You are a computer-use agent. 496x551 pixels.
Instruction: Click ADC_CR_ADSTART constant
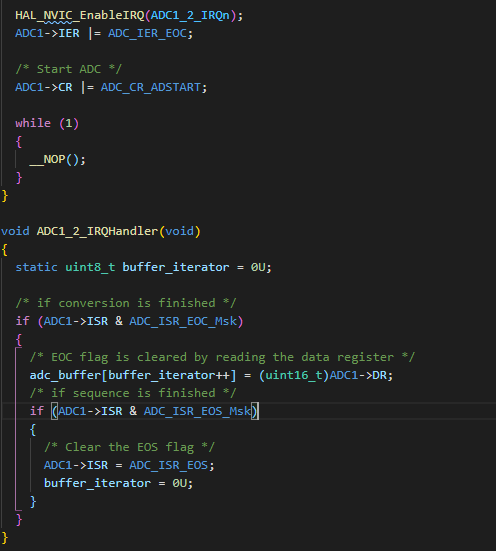[x=151, y=87]
